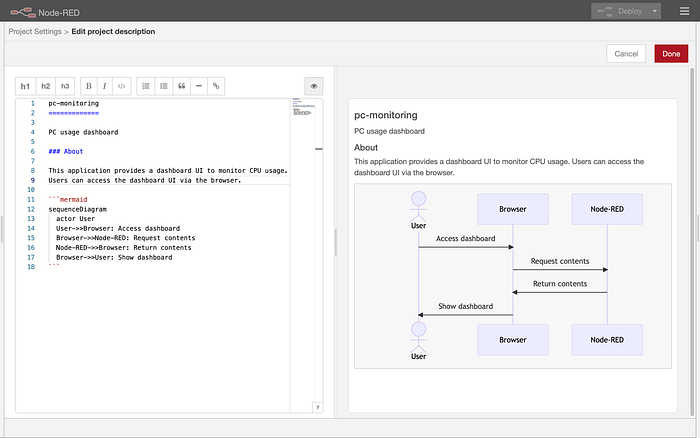Click the '```mermaid' line in editor
700x438 pixels.
coord(68,200)
